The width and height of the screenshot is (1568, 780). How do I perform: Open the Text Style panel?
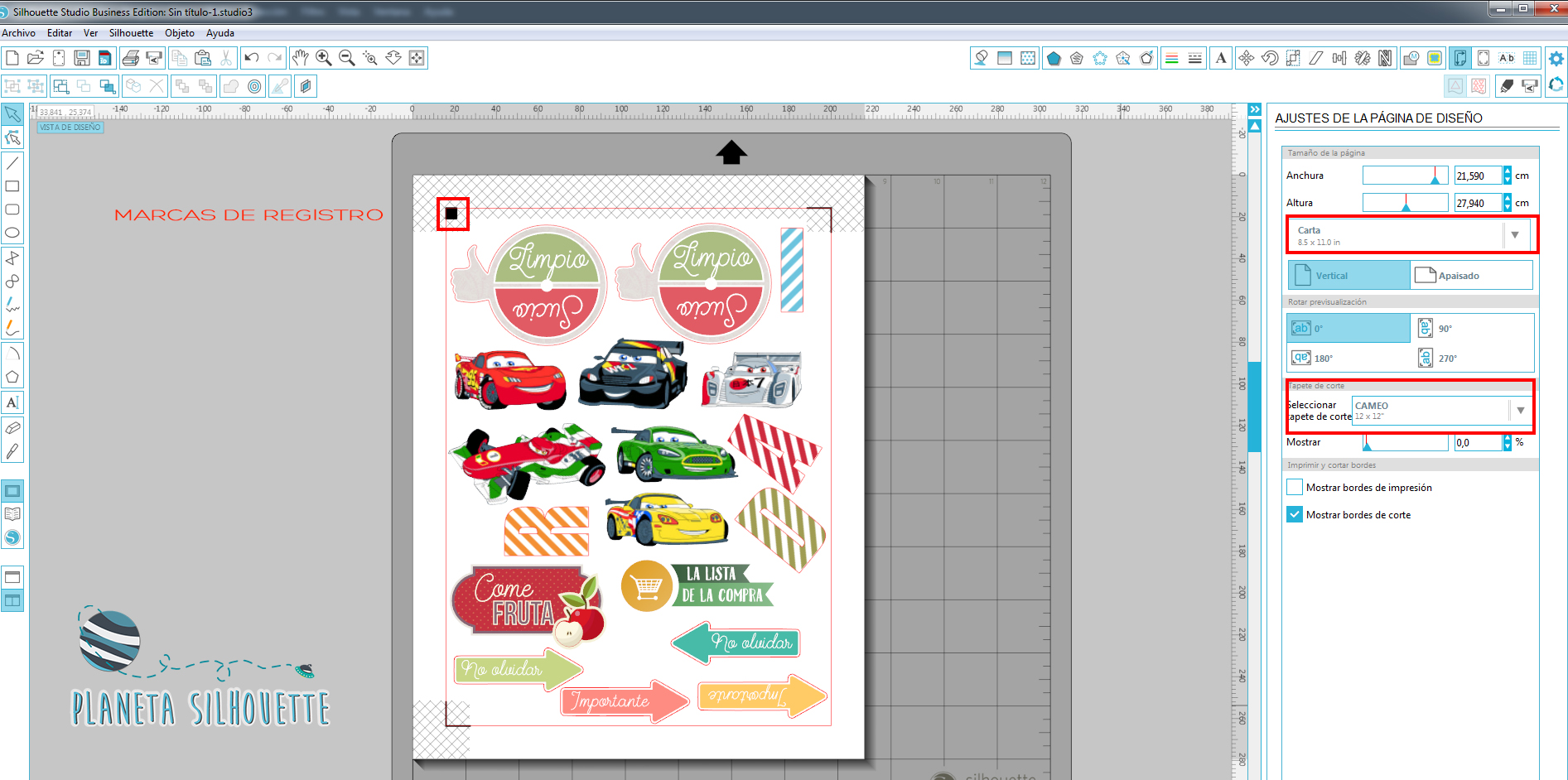(x=1221, y=58)
